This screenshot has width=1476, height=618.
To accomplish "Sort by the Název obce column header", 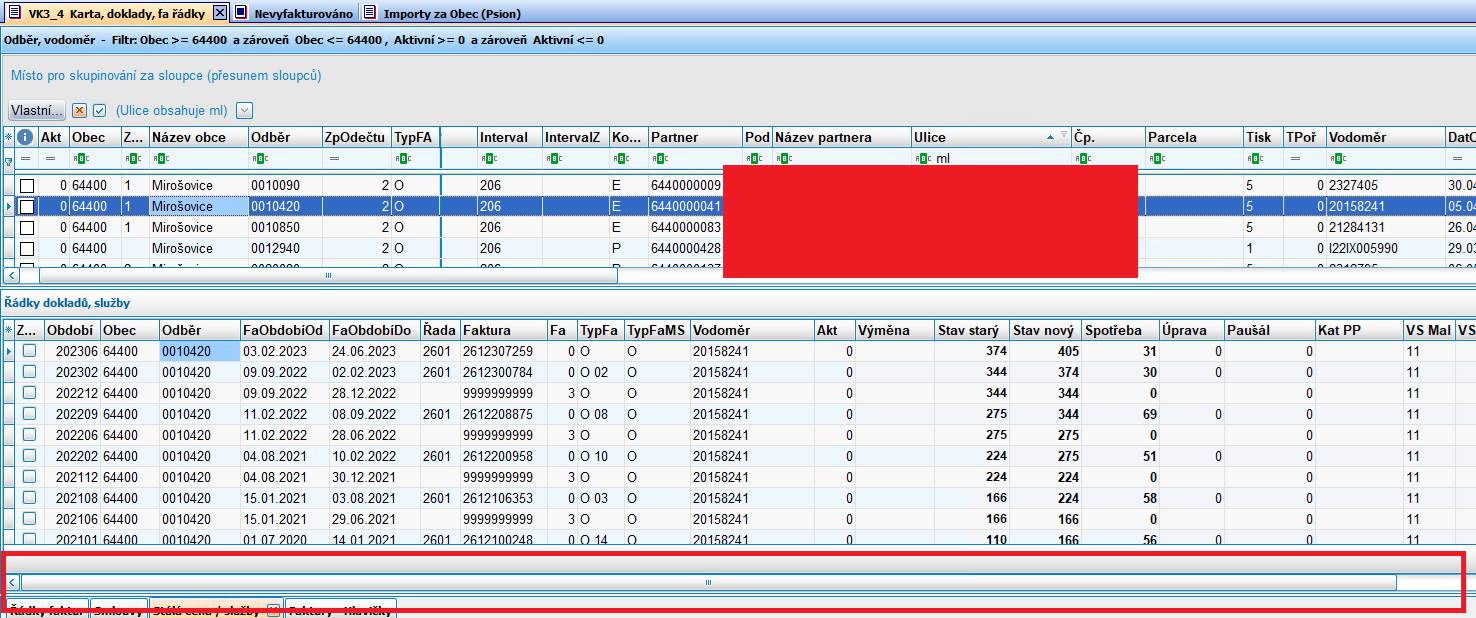I will 199,137.
